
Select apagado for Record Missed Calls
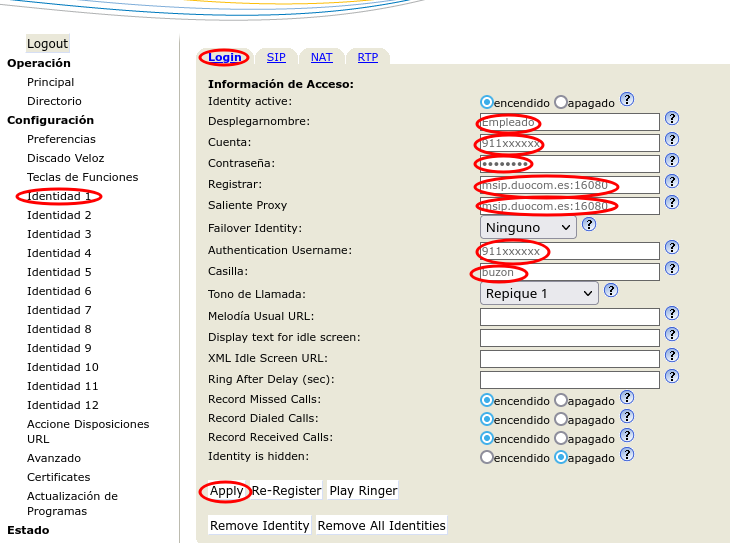pos(561,400)
